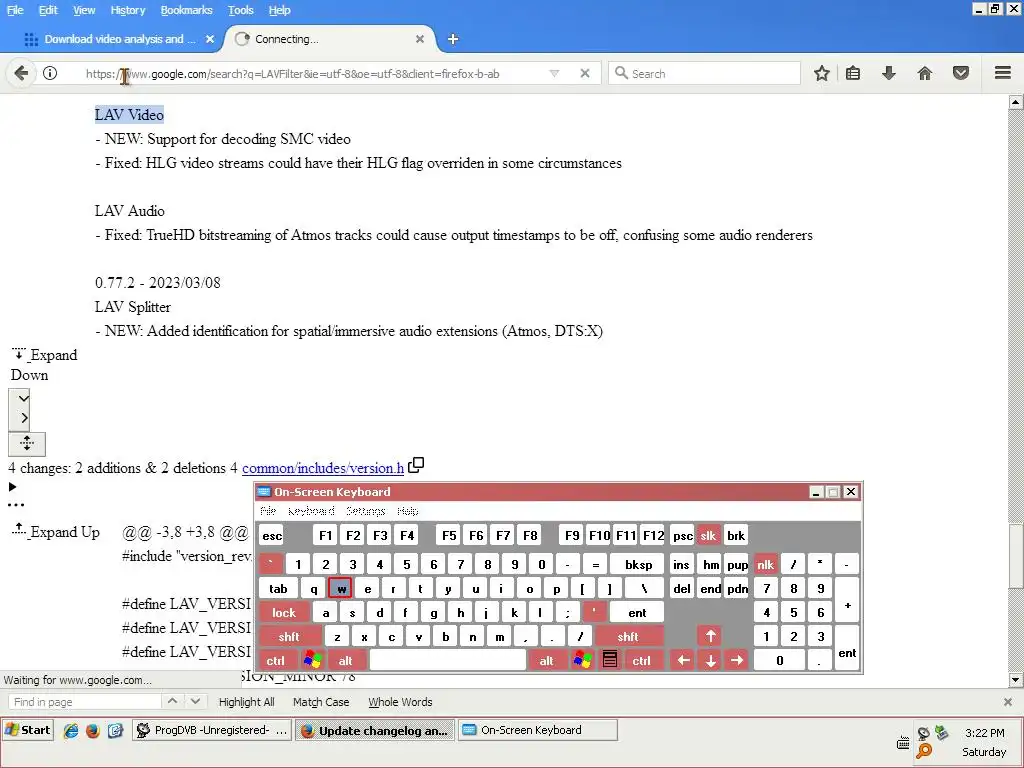Open address bar history dropdown arrow

click(x=554, y=73)
